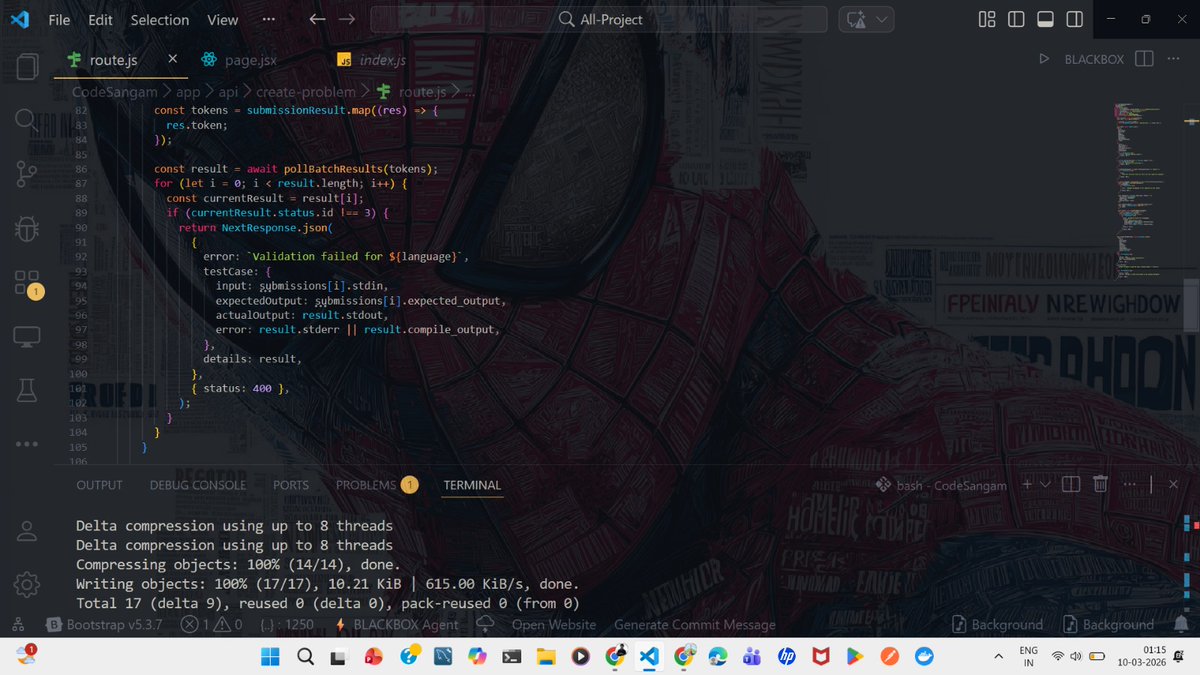
Task: Switch to the page.jsx tab
Action: click(240, 60)
